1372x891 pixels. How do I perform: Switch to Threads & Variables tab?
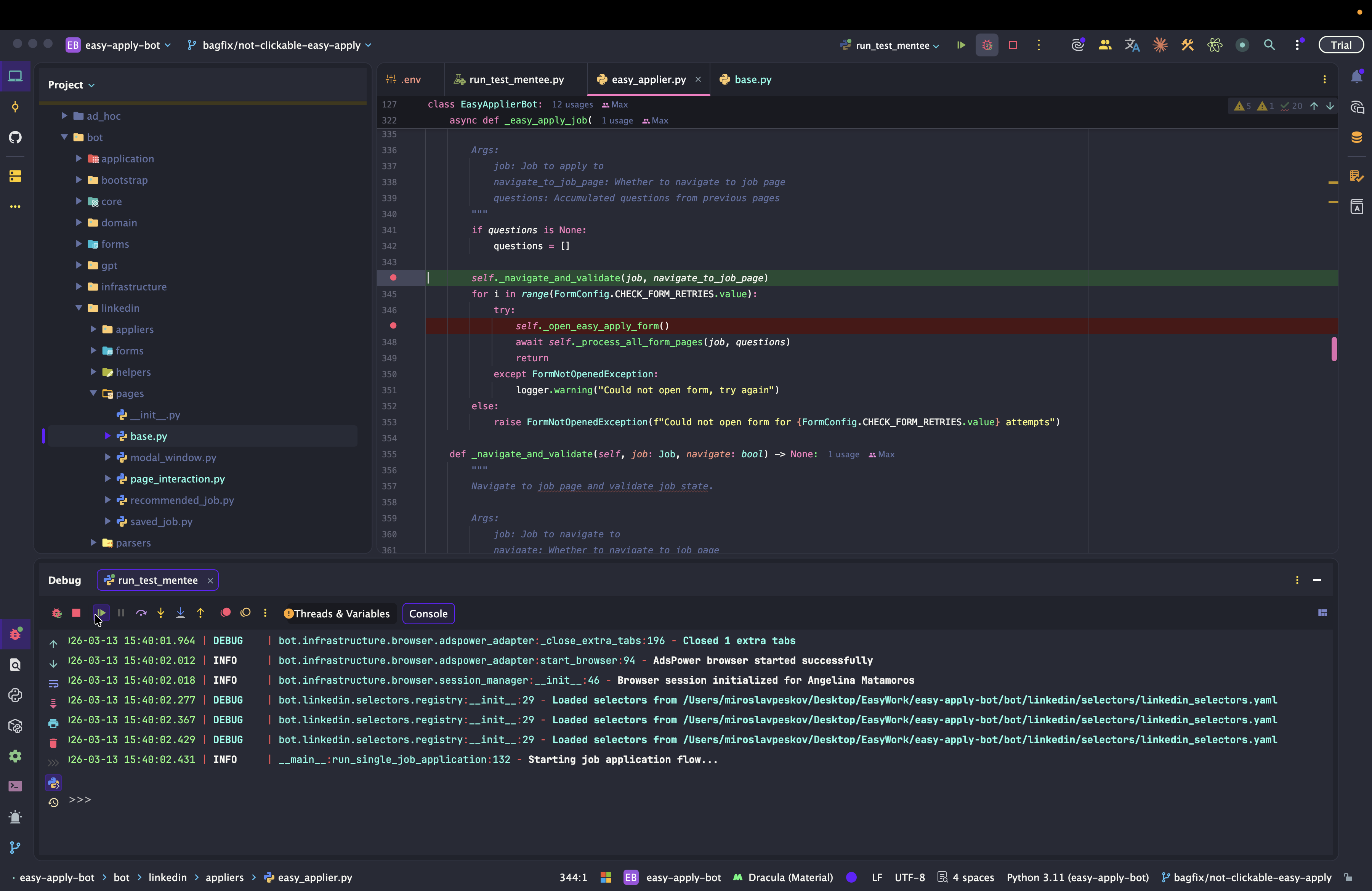337,614
